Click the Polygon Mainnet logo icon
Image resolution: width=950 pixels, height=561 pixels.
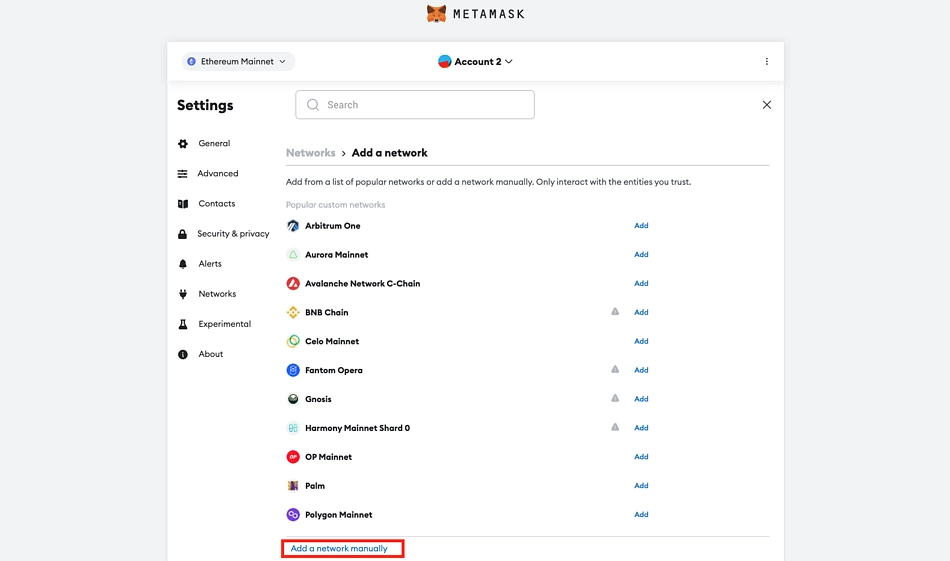293,514
